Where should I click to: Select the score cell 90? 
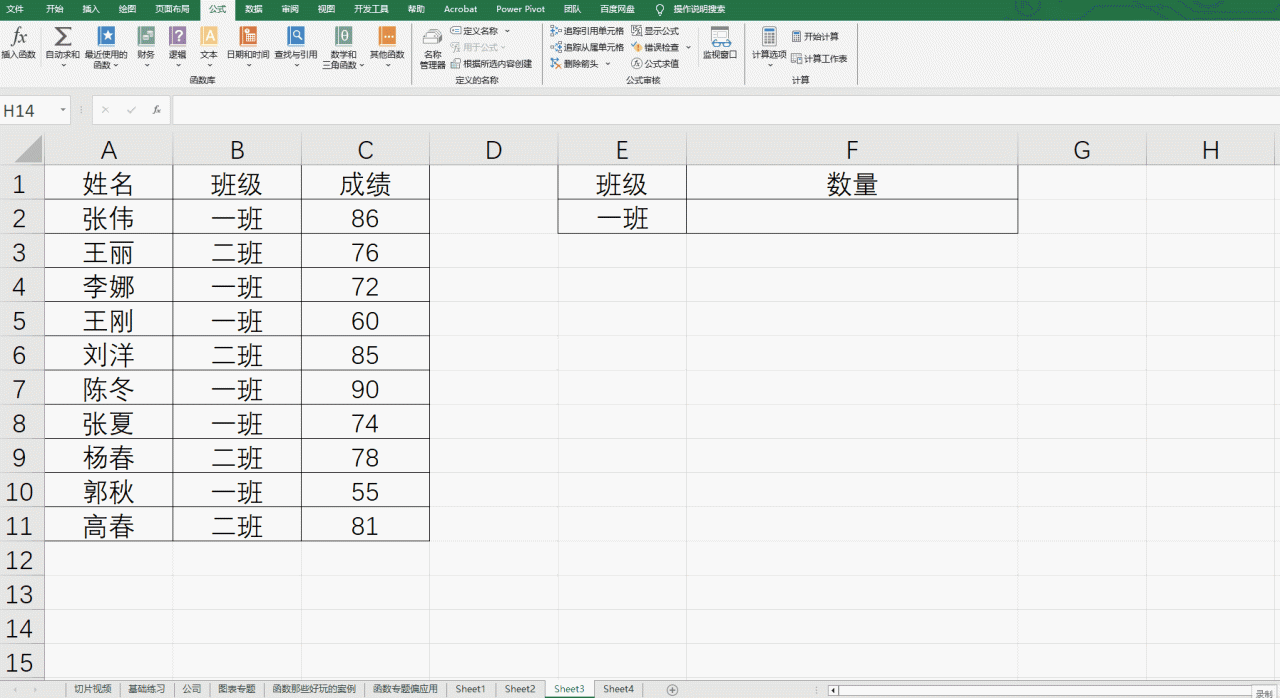click(x=365, y=389)
